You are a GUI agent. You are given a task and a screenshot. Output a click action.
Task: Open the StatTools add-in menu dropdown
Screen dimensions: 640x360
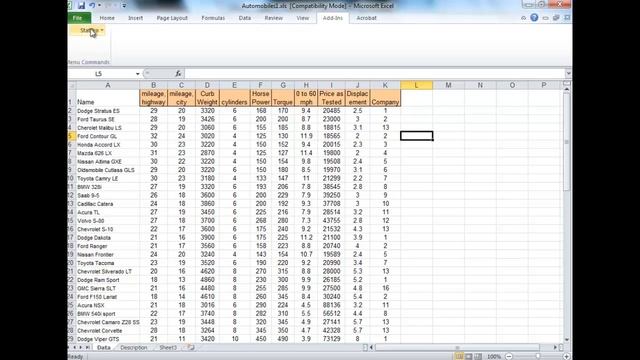(89, 31)
